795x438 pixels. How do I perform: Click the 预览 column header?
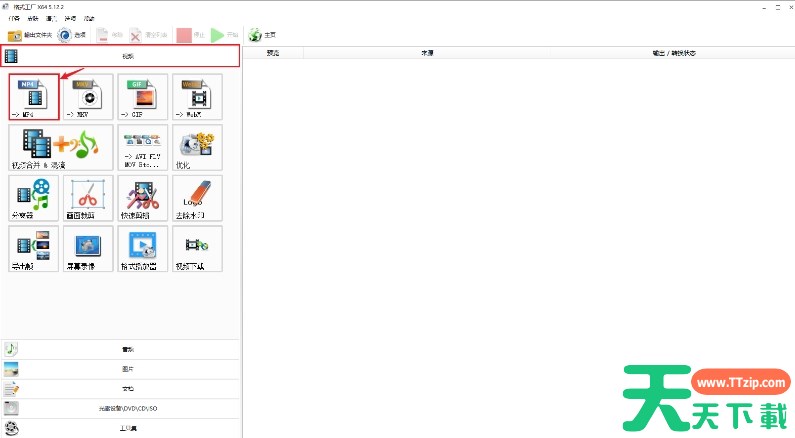(x=273, y=53)
